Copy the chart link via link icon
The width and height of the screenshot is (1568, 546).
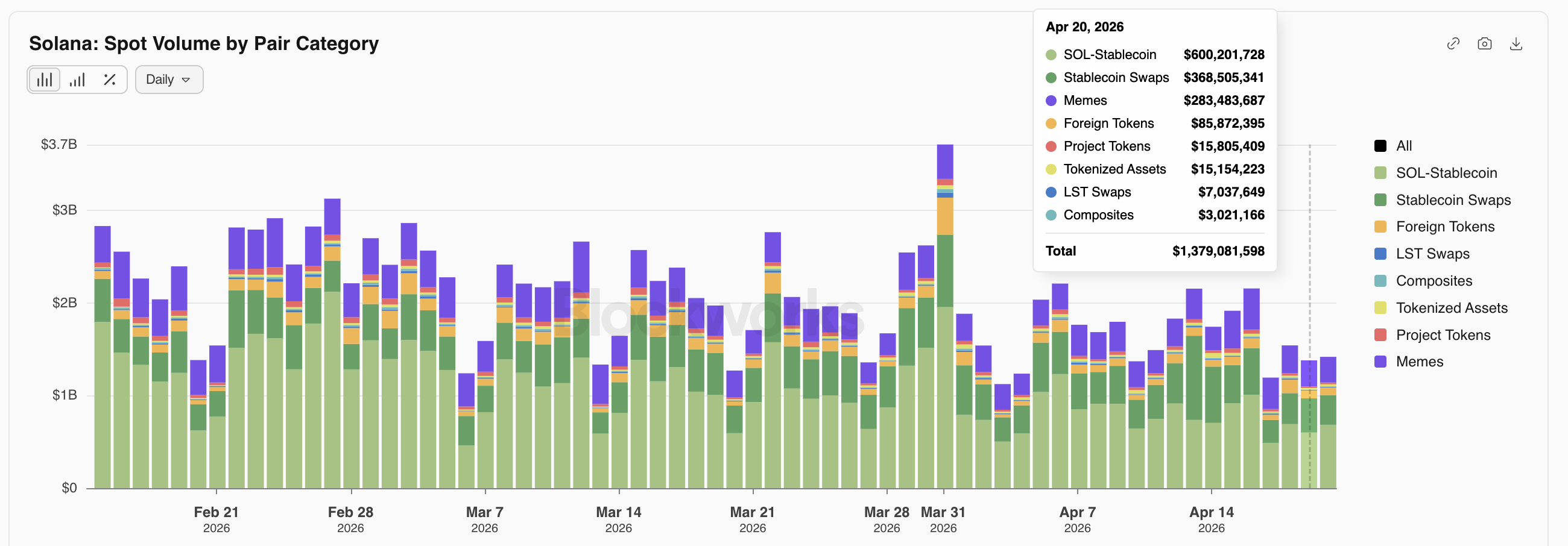coord(1453,44)
